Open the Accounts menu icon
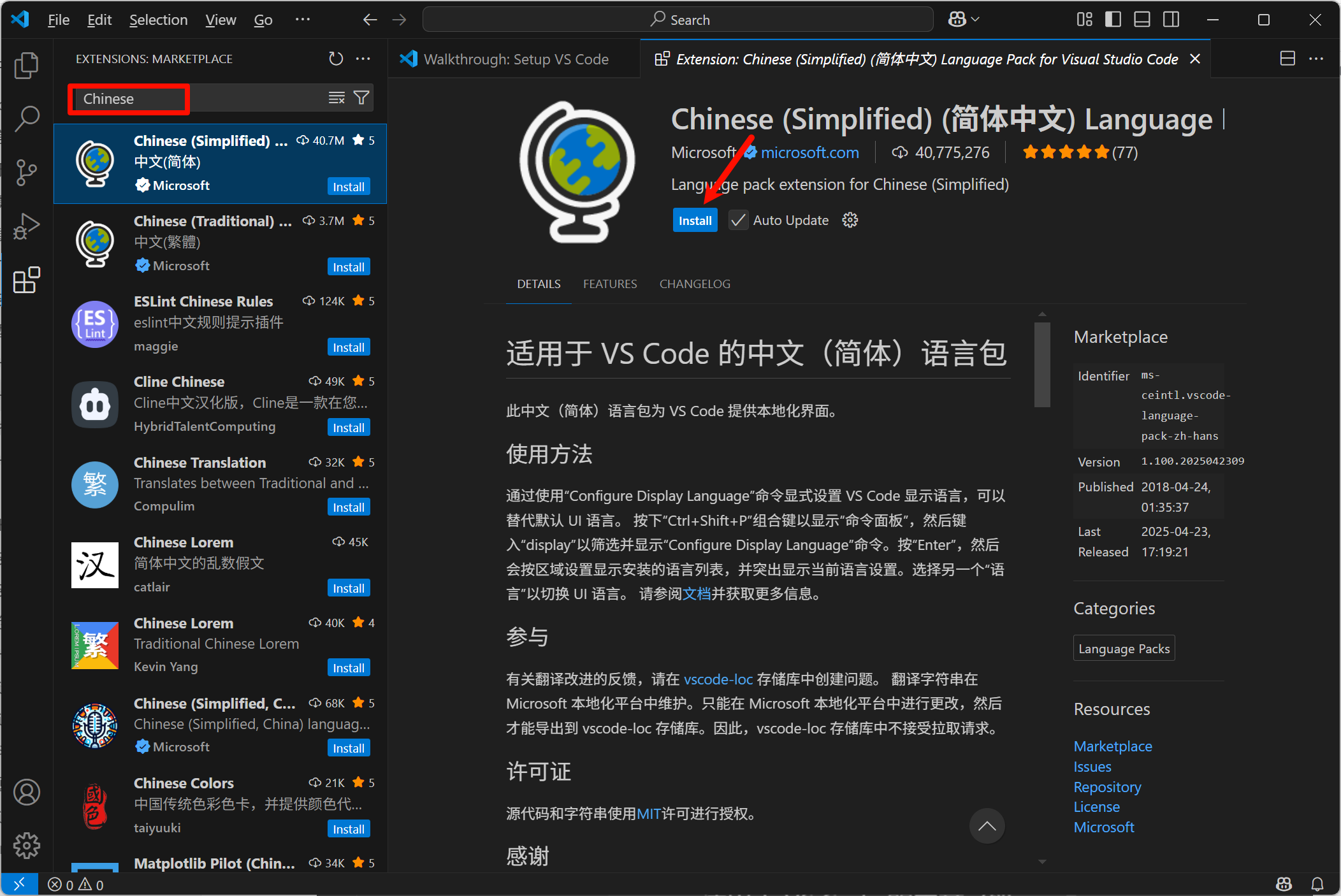This screenshot has height=896, width=1341. coord(27,792)
